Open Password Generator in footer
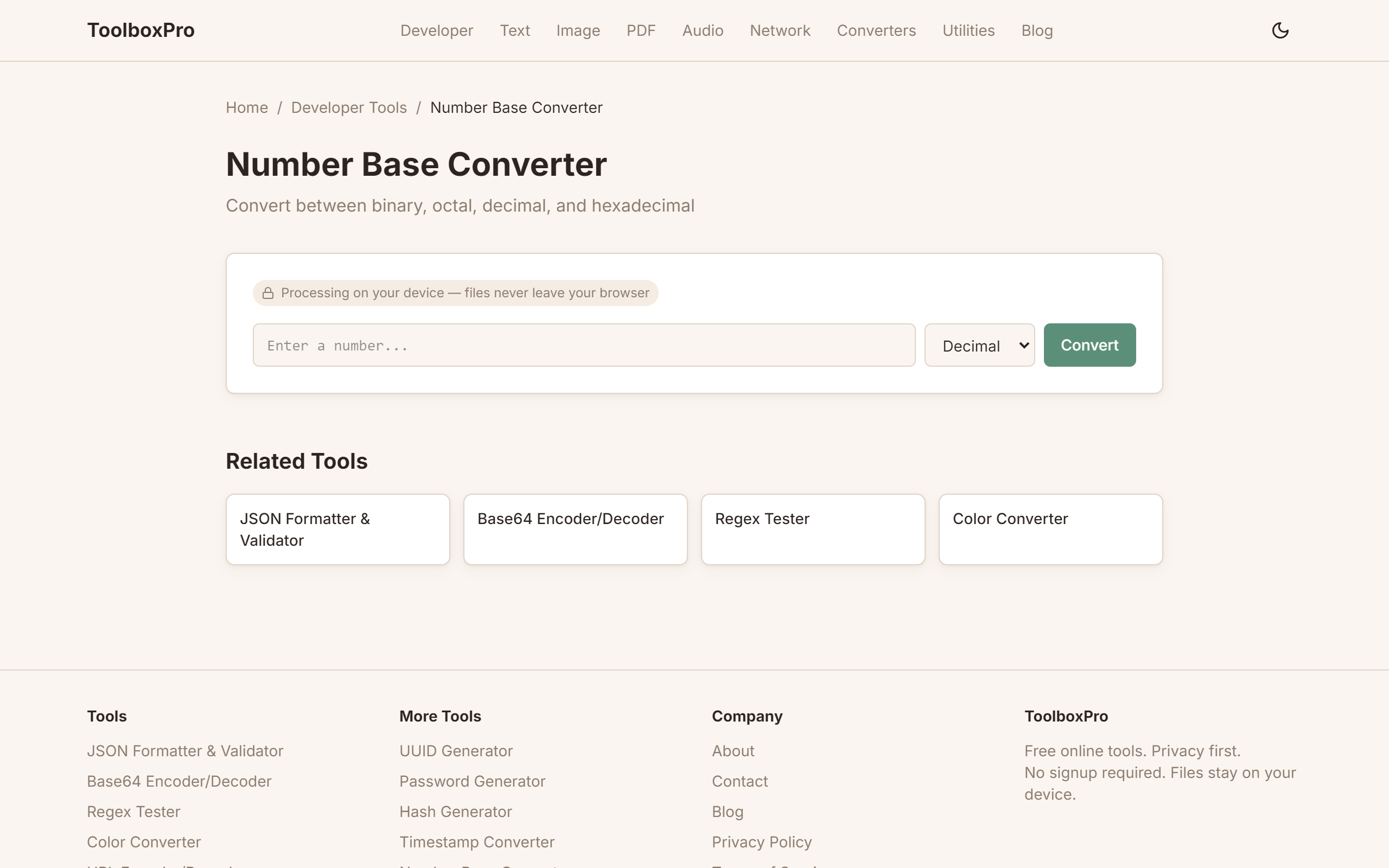1389x868 pixels. (472, 781)
